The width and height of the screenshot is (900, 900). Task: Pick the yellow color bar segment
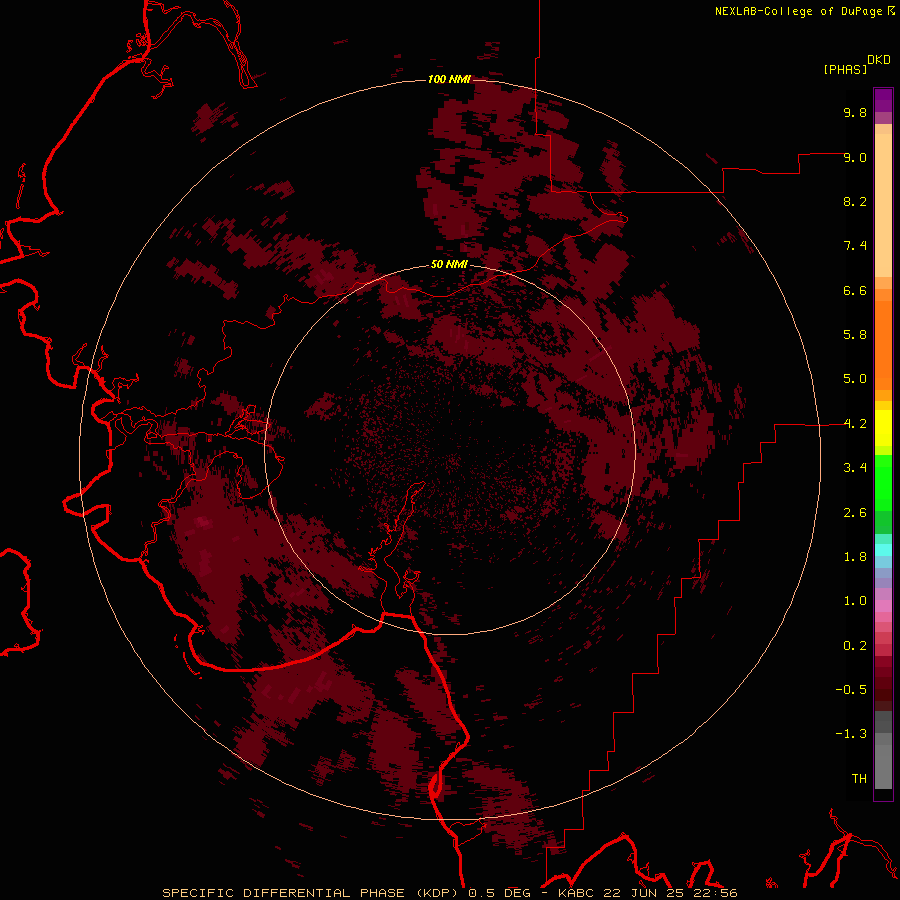point(883,428)
